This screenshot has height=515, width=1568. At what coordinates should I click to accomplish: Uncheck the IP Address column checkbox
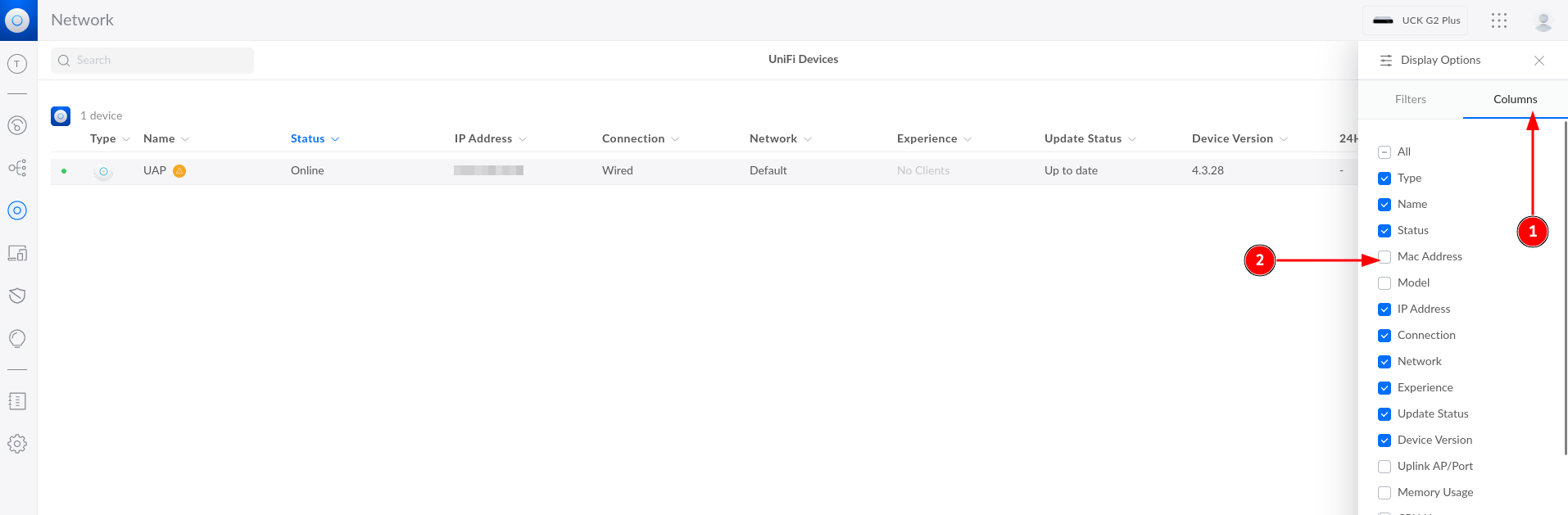pyautogui.click(x=1384, y=309)
